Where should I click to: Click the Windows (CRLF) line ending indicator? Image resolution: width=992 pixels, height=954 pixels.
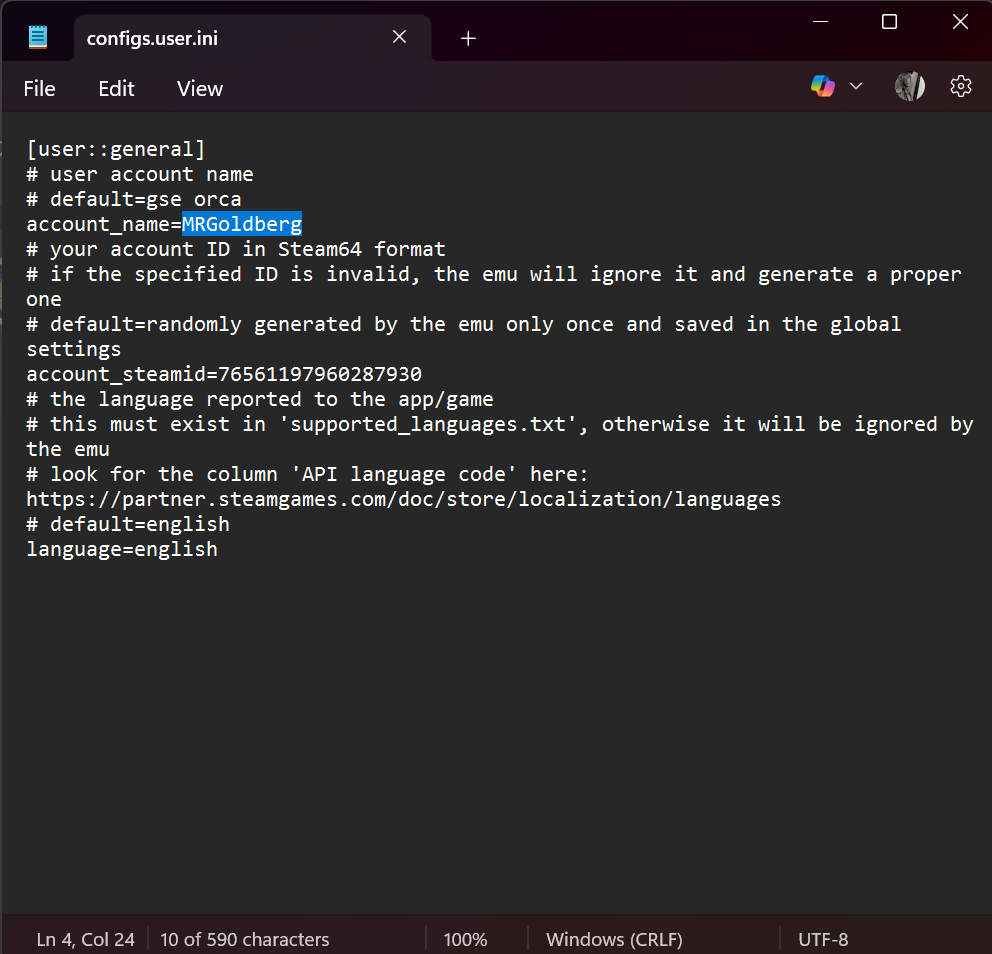click(x=614, y=939)
